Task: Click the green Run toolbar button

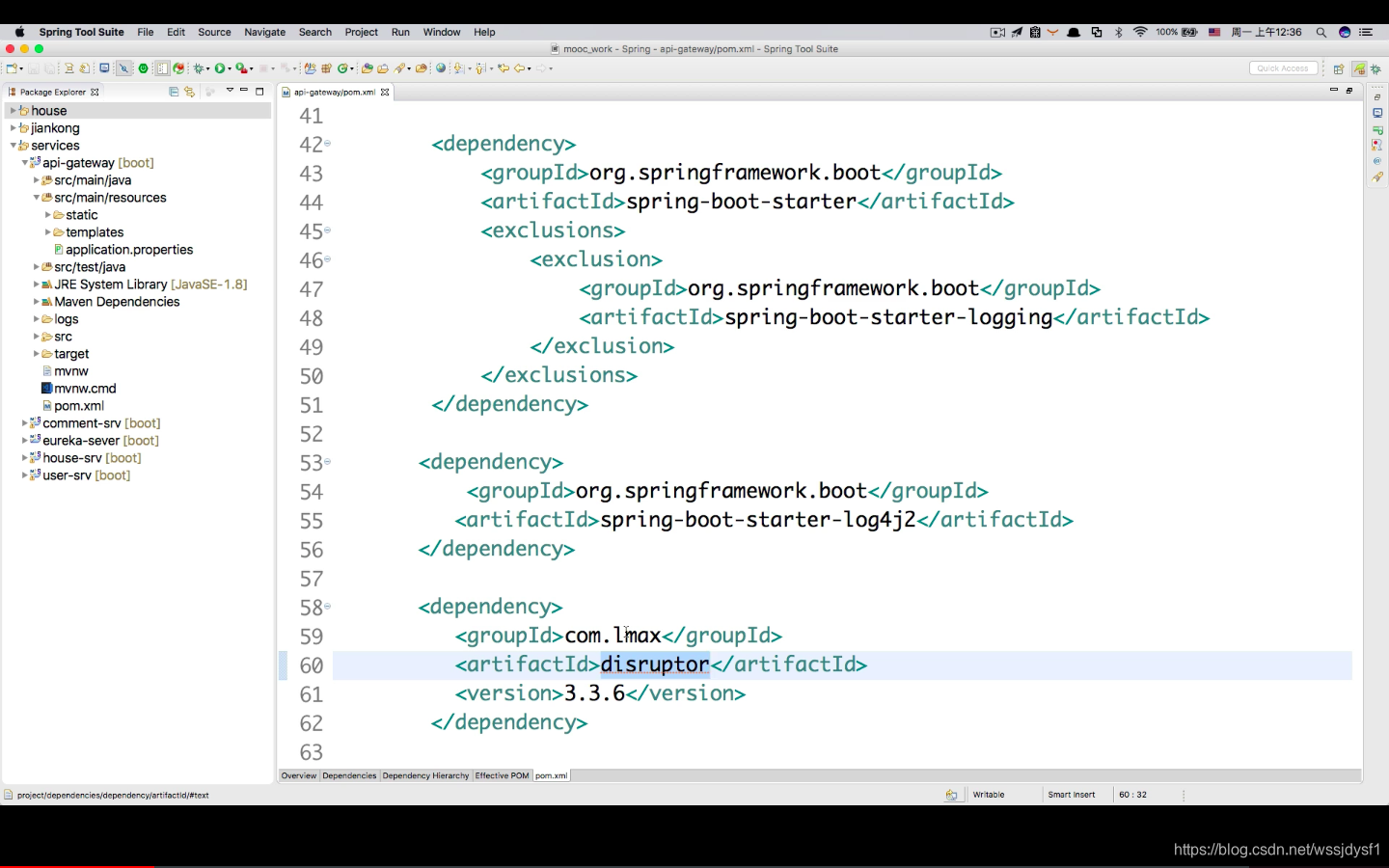Action: (220, 68)
